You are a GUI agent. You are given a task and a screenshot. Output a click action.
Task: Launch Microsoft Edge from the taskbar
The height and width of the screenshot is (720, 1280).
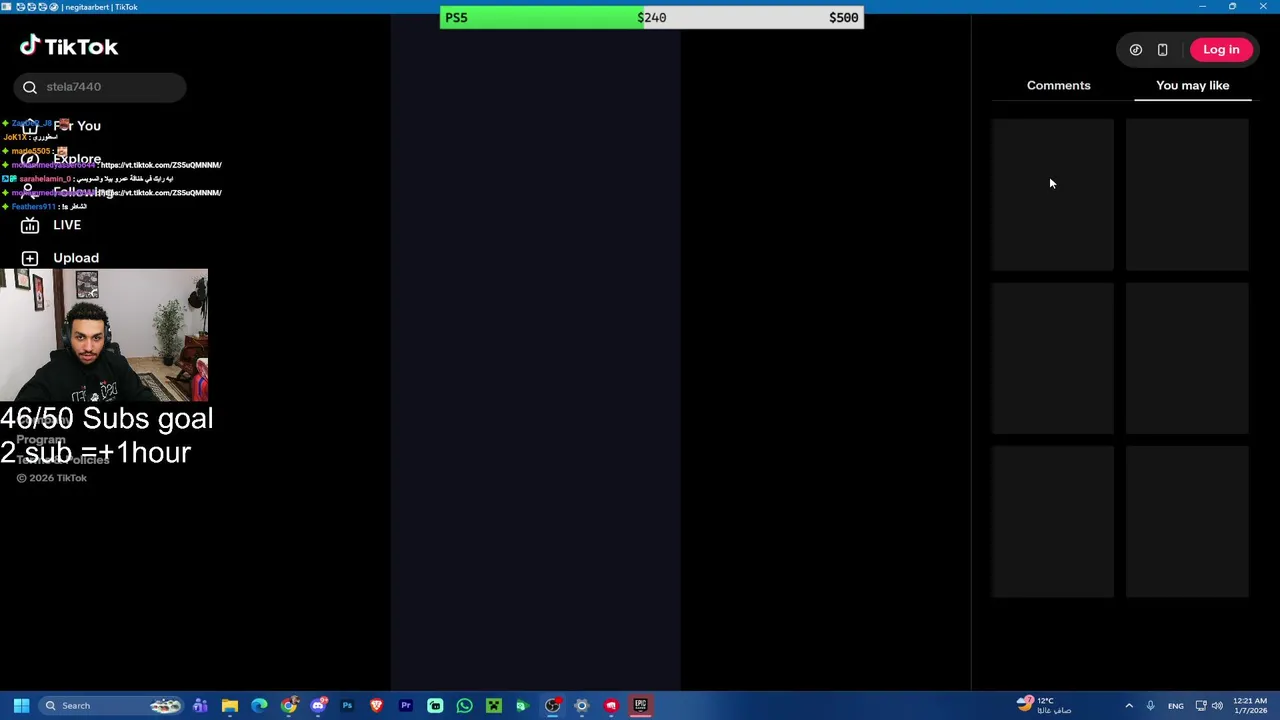pos(259,706)
